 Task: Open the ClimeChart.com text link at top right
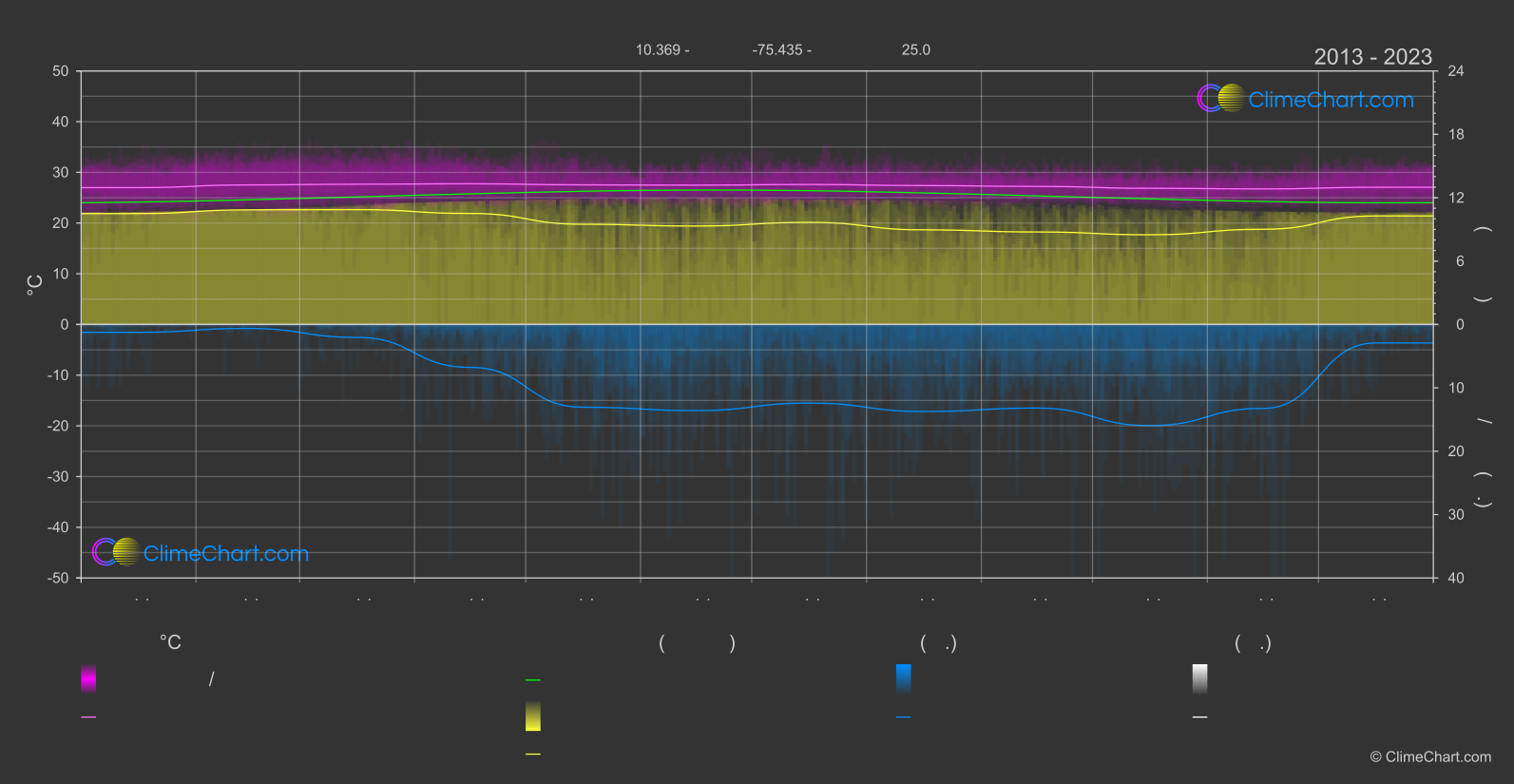(x=1331, y=100)
